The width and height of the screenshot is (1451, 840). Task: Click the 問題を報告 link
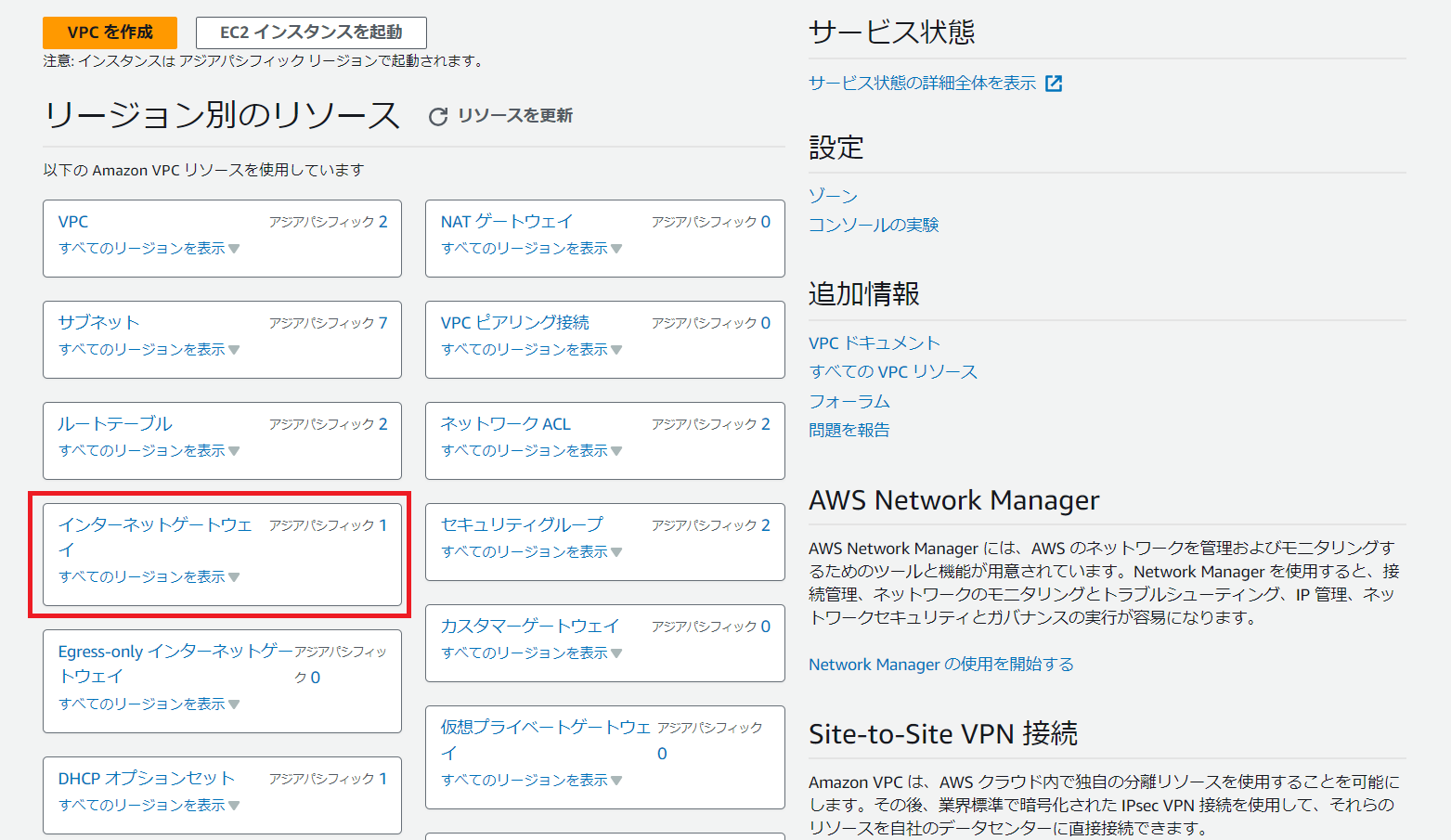[x=849, y=430]
